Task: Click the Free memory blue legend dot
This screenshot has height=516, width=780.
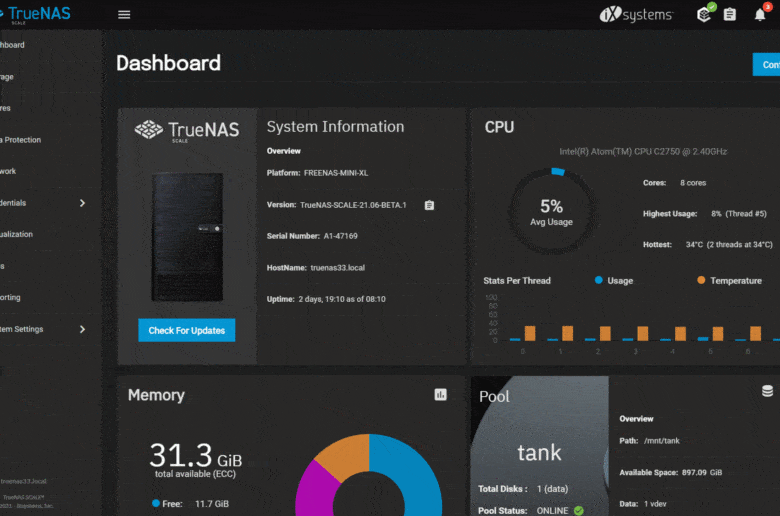Action: [156, 503]
